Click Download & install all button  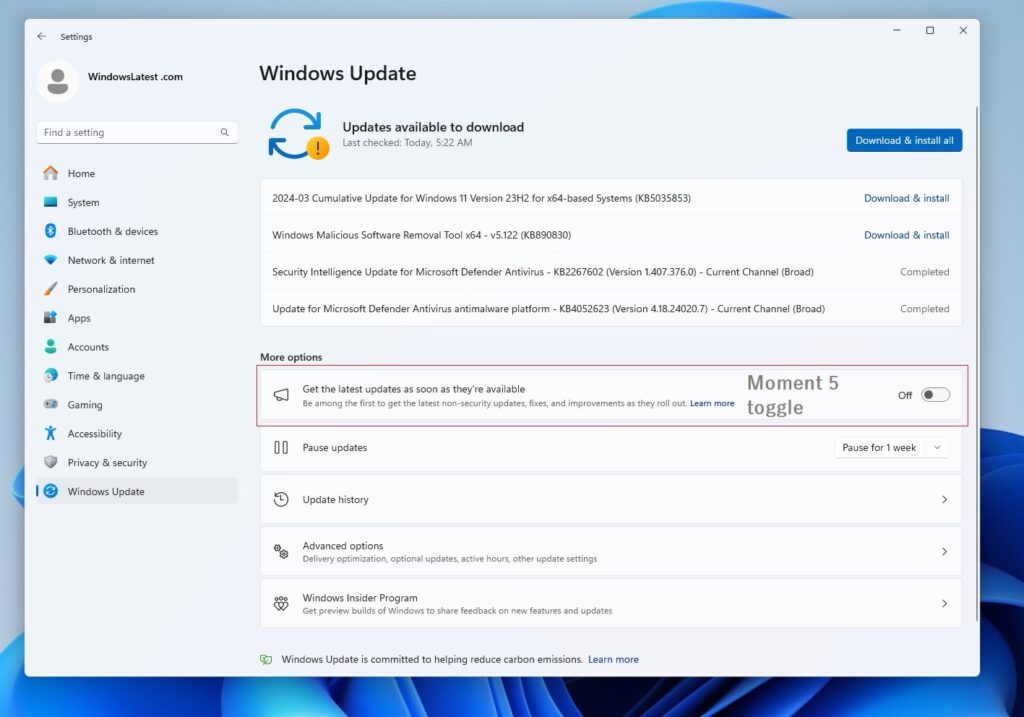[903, 140]
